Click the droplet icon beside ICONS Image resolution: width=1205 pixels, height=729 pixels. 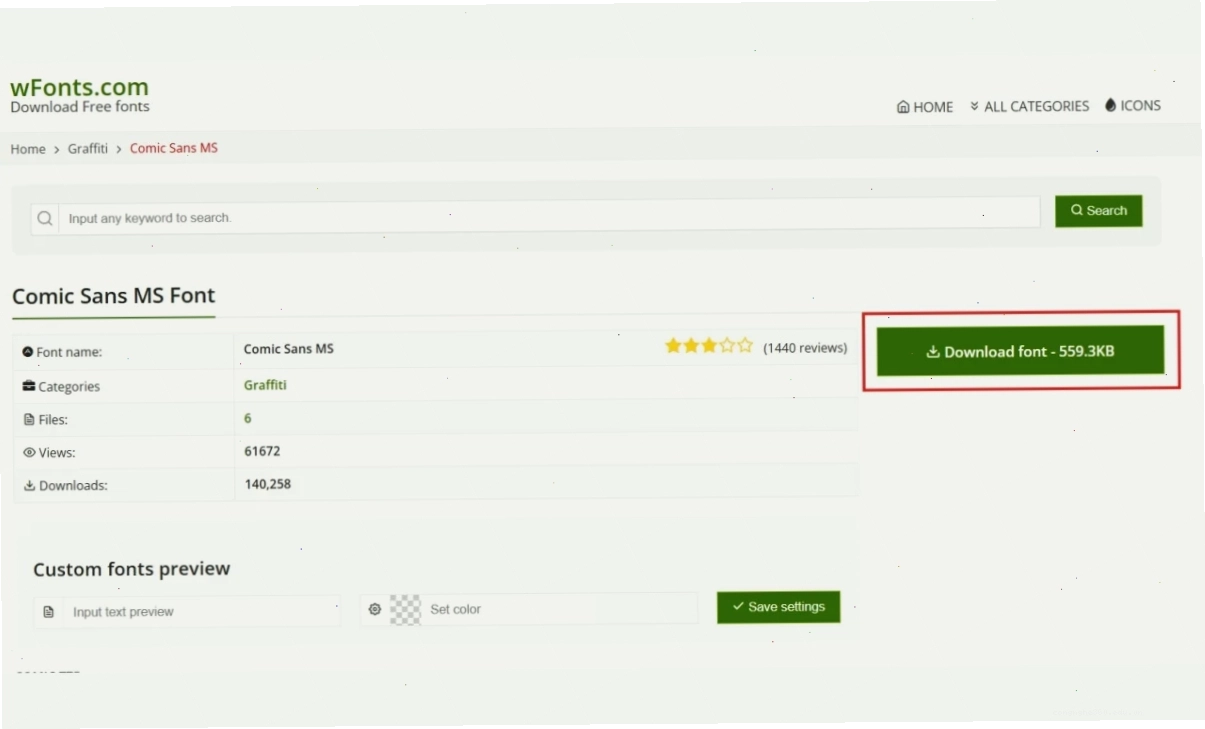1111,105
